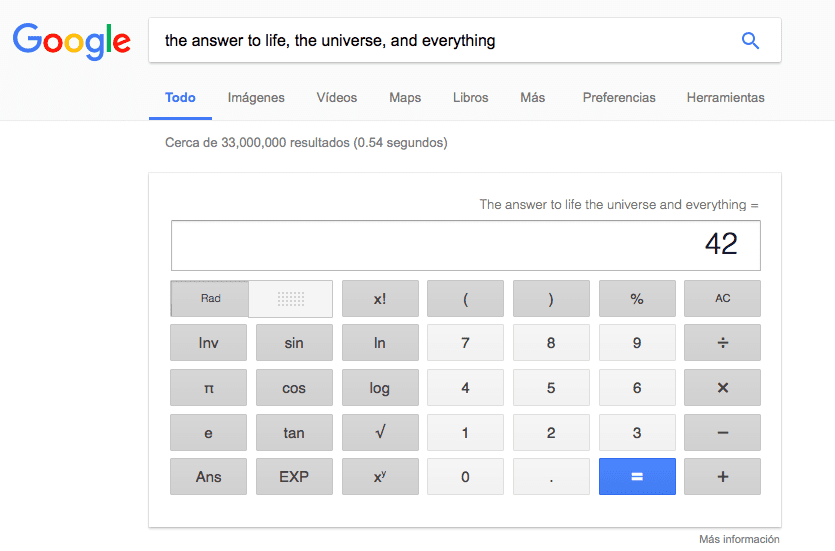Open the Preferencias settings menu
The height and width of the screenshot is (551, 835).
click(619, 98)
